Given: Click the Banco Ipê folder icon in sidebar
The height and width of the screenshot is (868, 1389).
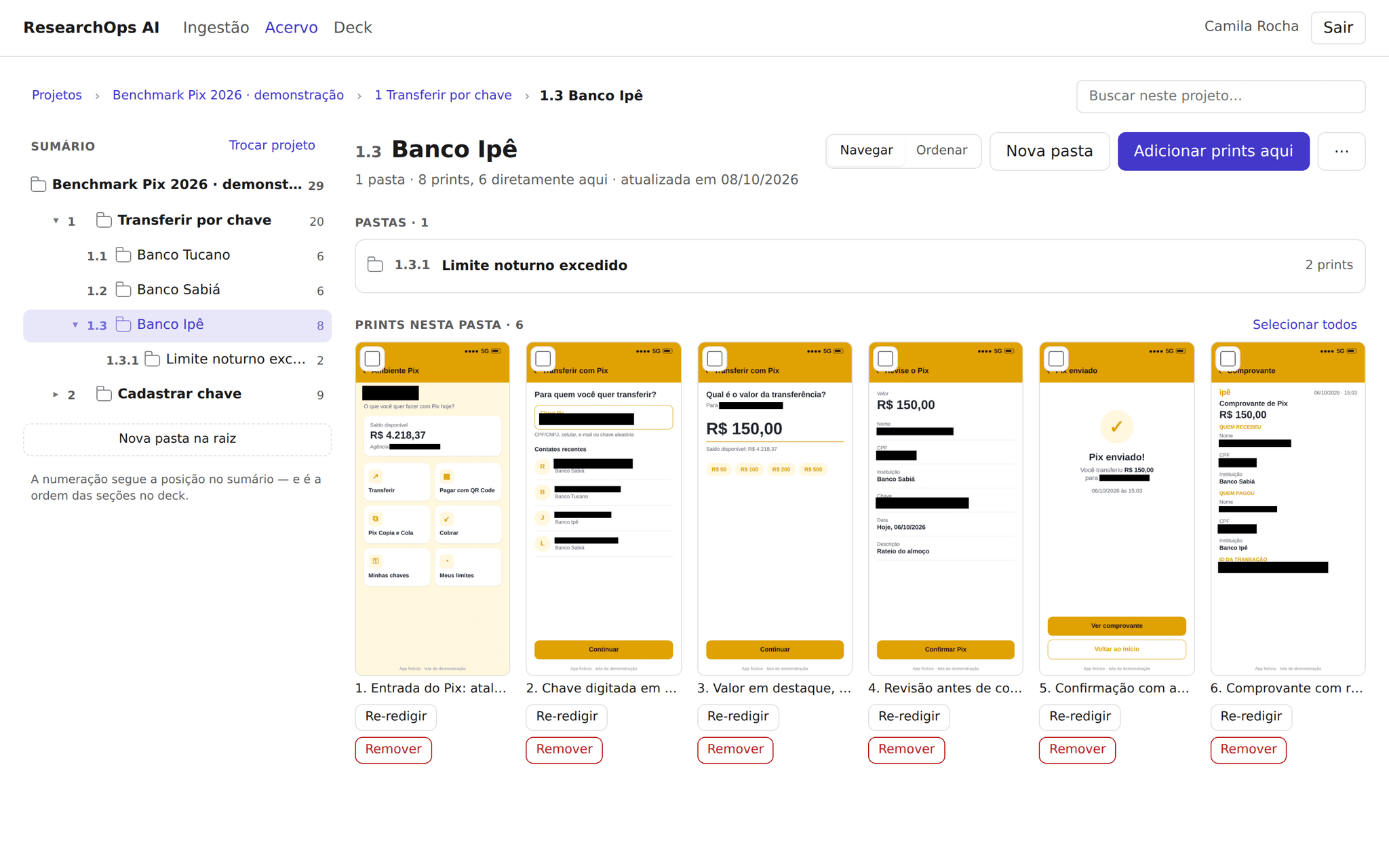Looking at the screenshot, I should point(123,324).
